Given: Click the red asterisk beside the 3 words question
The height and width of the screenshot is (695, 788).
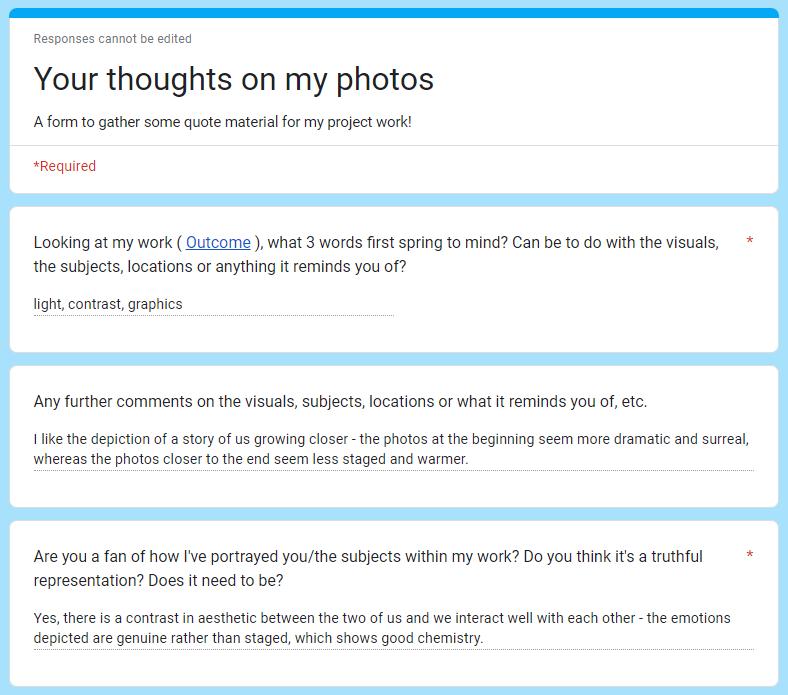Looking at the screenshot, I should pos(749,241).
